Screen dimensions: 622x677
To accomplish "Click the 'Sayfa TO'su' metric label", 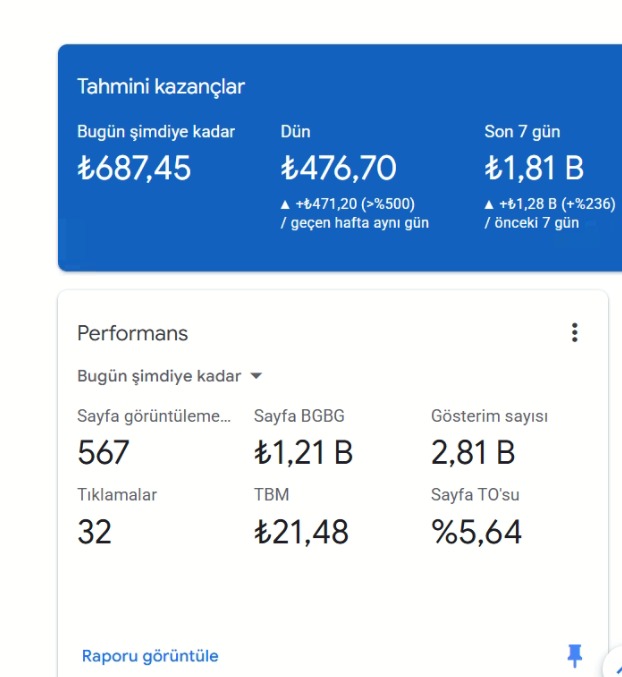I will 475,495.
